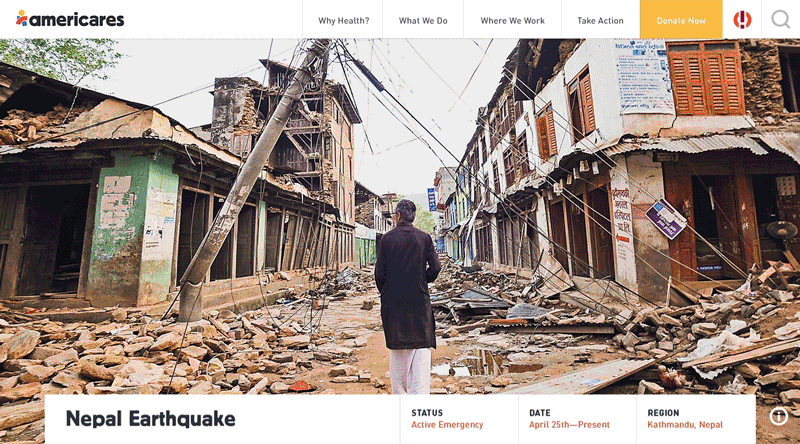Open the Take Action menu

pos(600,20)
